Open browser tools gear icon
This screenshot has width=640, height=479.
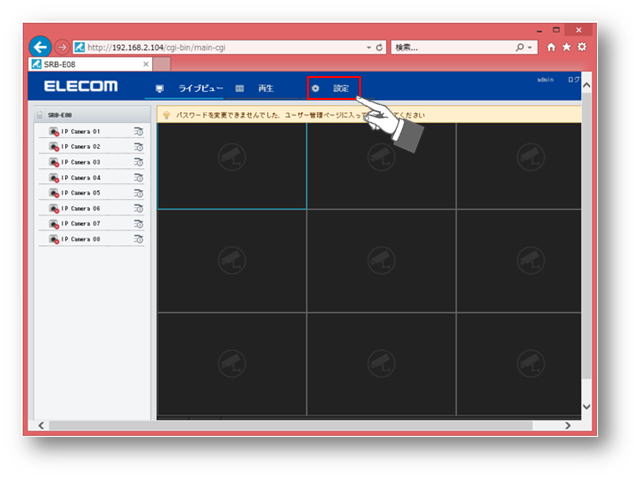[x=582, y=47]
